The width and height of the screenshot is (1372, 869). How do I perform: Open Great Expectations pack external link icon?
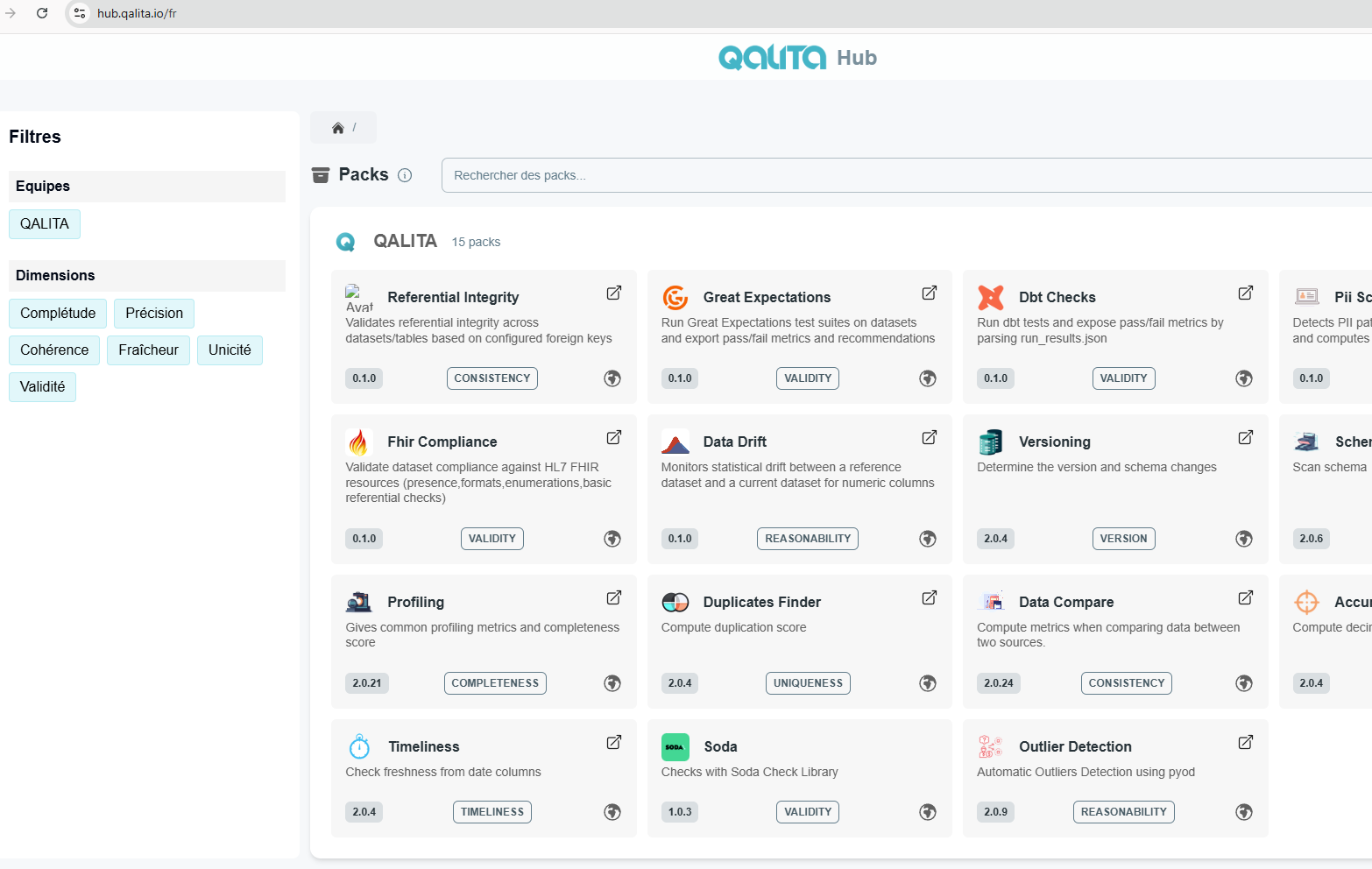tap(930, 293)
